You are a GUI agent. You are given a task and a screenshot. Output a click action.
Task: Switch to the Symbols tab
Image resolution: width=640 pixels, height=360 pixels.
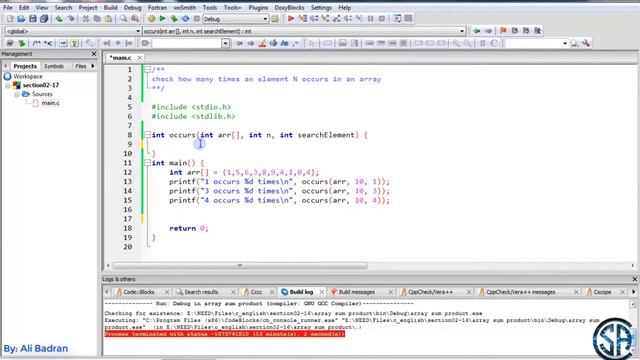coord(53,66)
